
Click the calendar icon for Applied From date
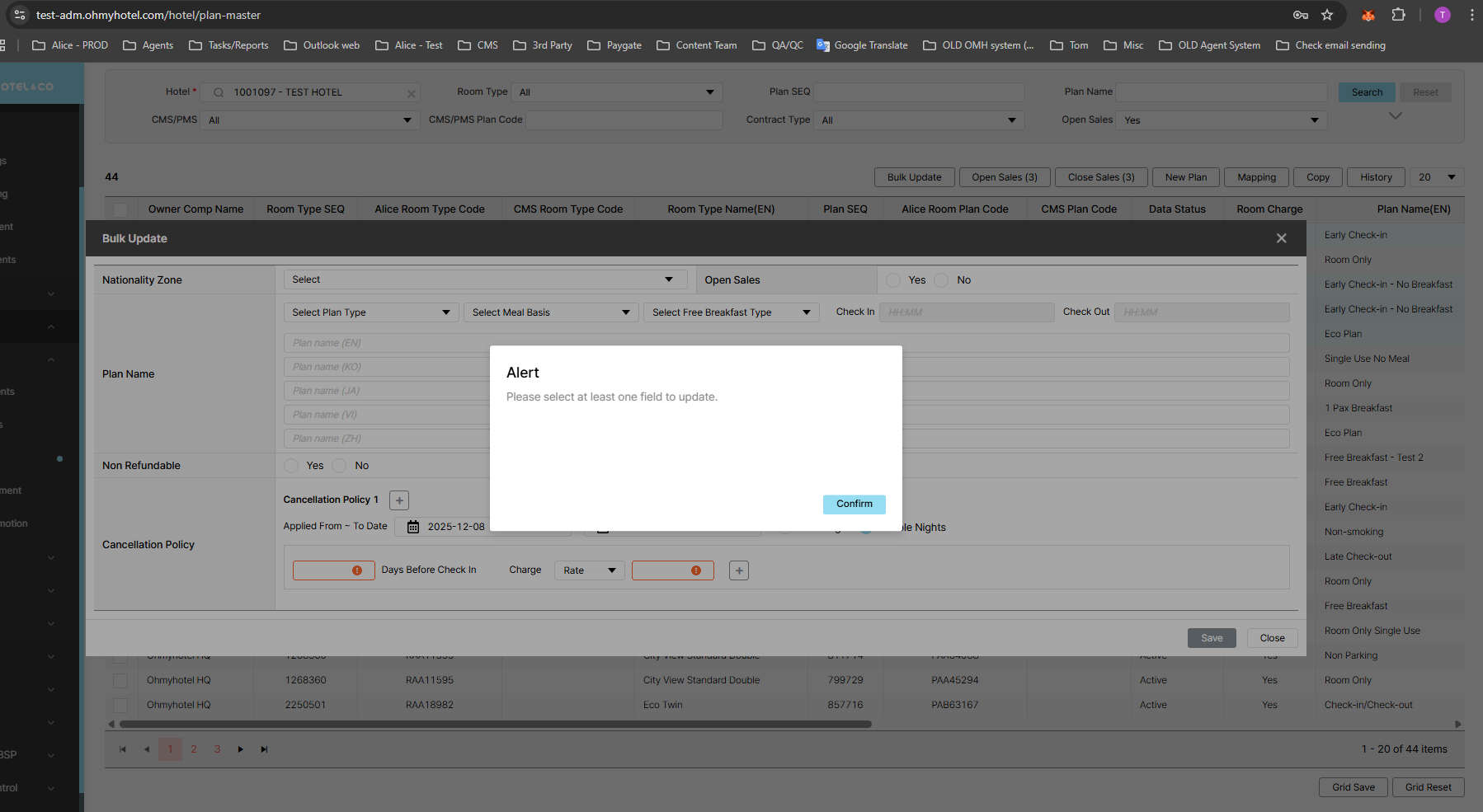pyautogui.click(x=413, y=527)
